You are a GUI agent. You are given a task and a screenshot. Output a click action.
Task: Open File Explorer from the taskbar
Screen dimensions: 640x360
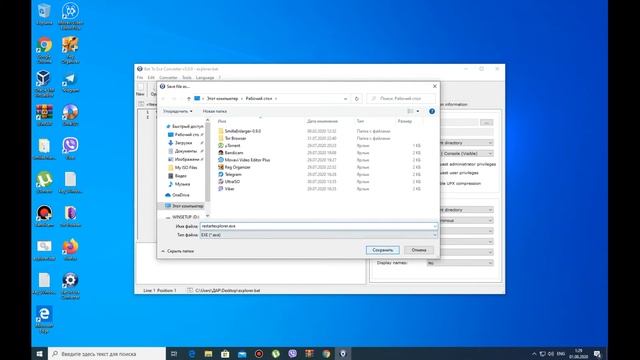pyautogui.click(x=209, y=353)
